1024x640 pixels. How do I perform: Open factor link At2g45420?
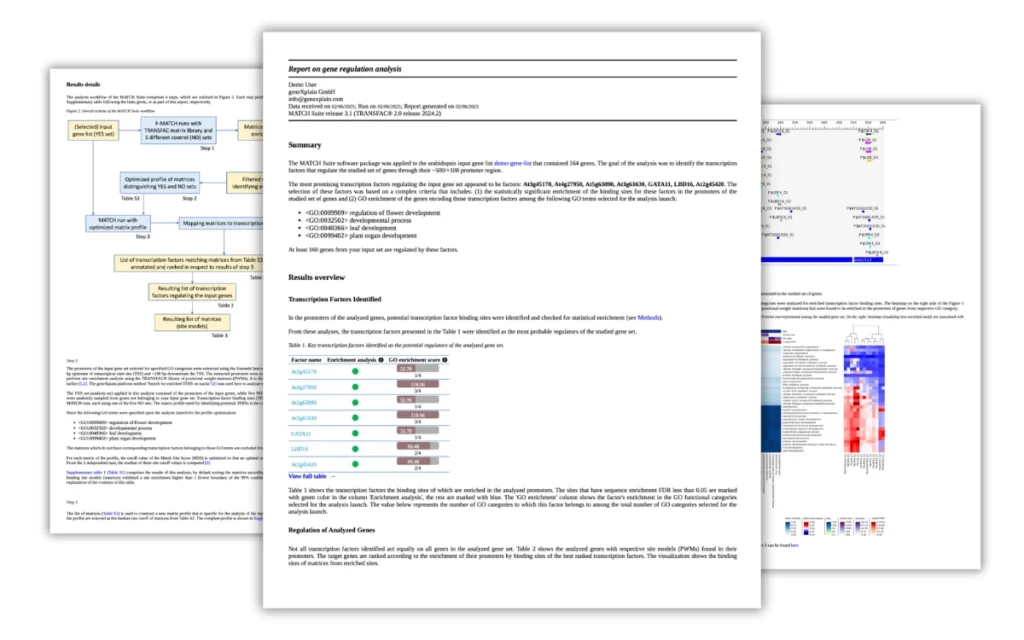(304, 465)
